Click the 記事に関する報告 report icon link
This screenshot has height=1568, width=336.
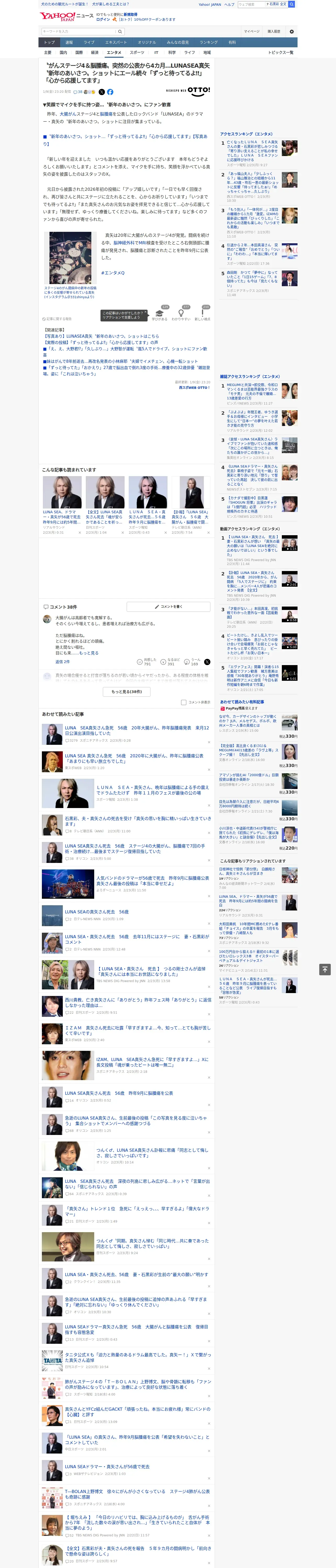57,318
